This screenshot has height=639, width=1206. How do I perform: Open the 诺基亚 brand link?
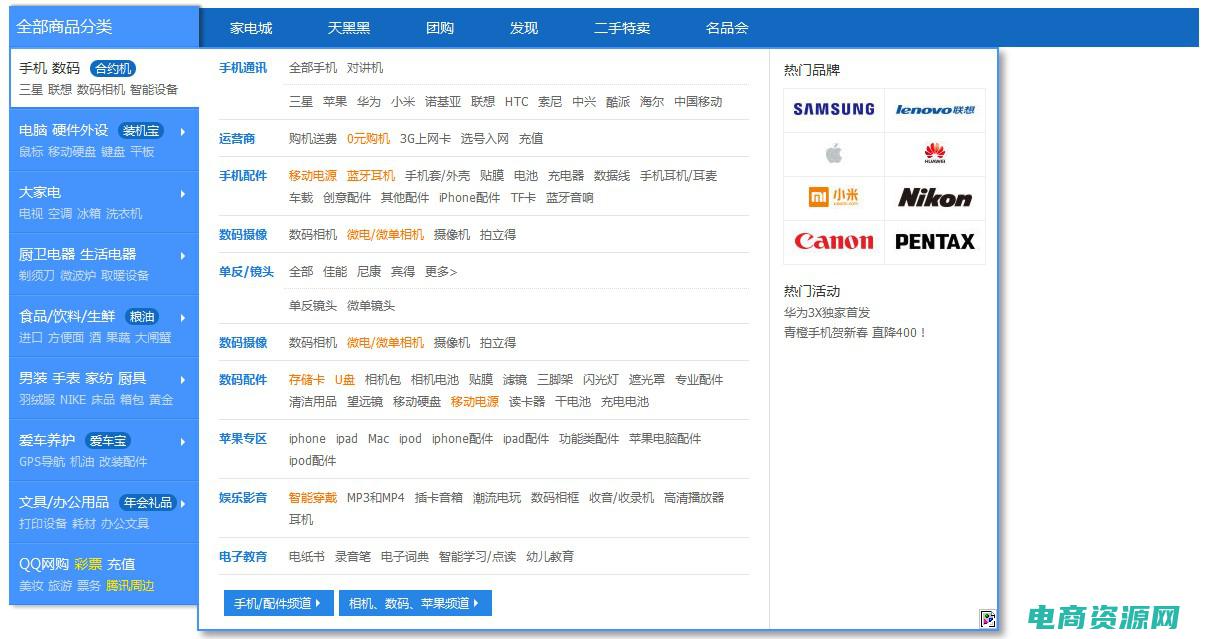click(x=443, y=102)
